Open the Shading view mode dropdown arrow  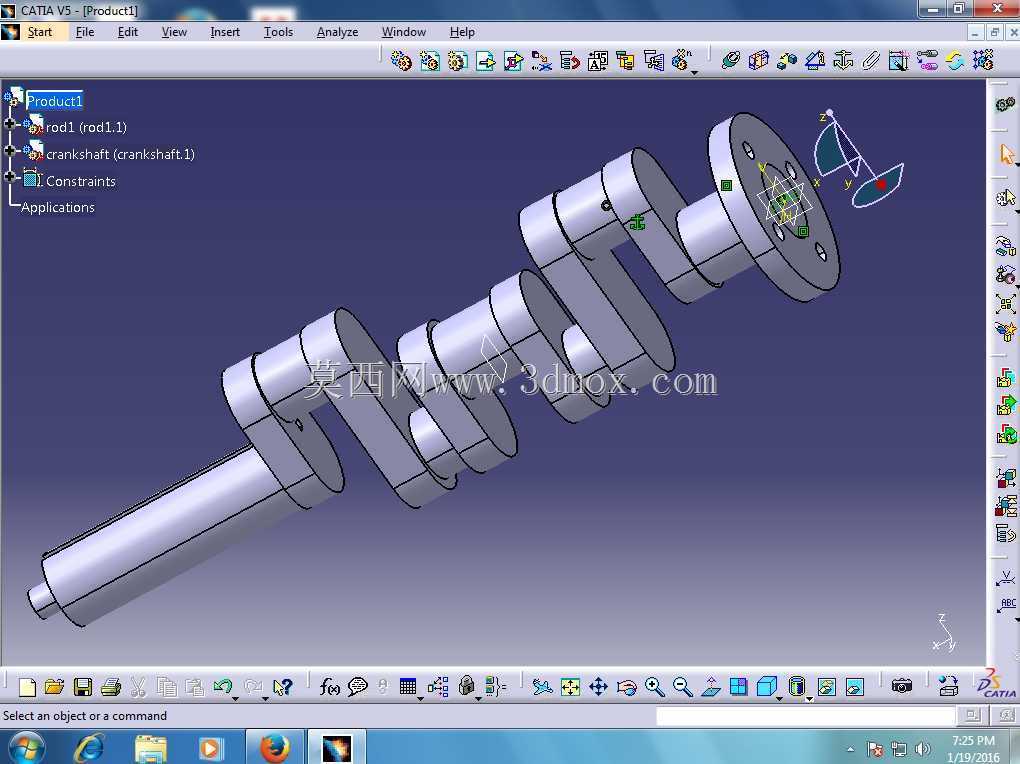click(x=809, y=698)
